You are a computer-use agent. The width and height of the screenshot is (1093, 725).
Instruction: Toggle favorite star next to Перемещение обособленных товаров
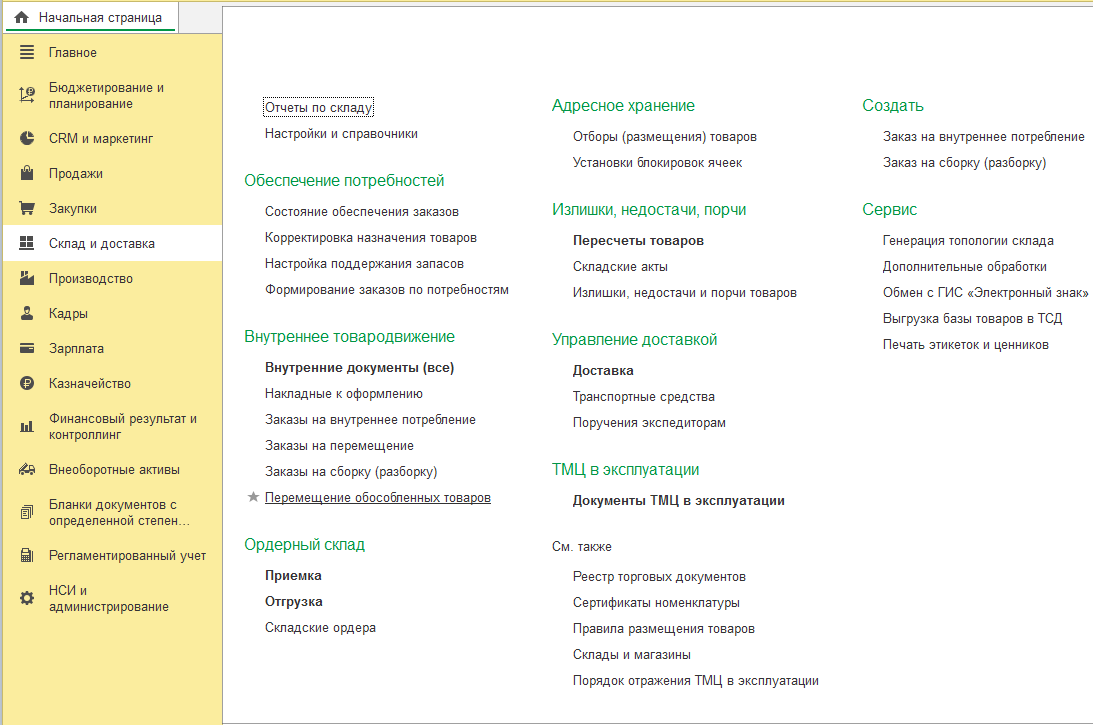(253, 497)
